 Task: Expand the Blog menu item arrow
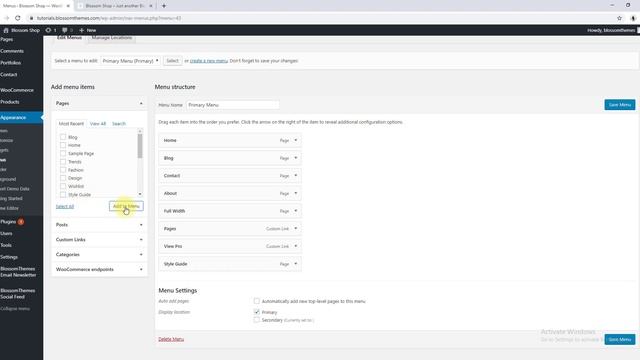tap(296, 158)
